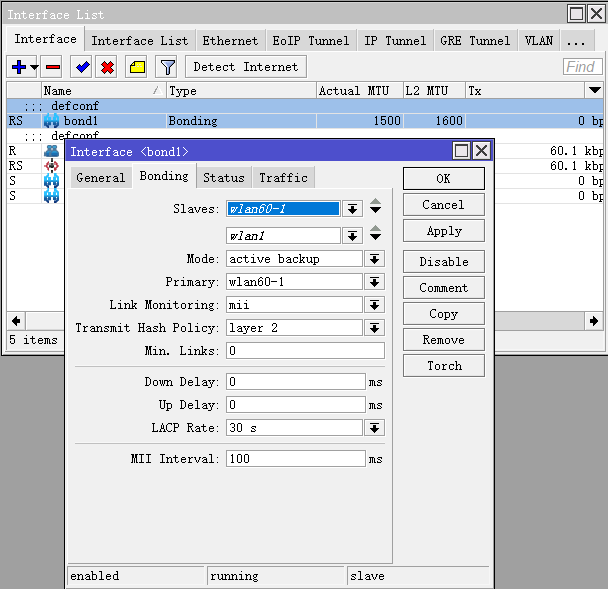Viewport: 608px width, 589px height.
Task: Expand the Transmit Hash Policy dropdown
Action: pyautogui.click(x=375, y=328)
